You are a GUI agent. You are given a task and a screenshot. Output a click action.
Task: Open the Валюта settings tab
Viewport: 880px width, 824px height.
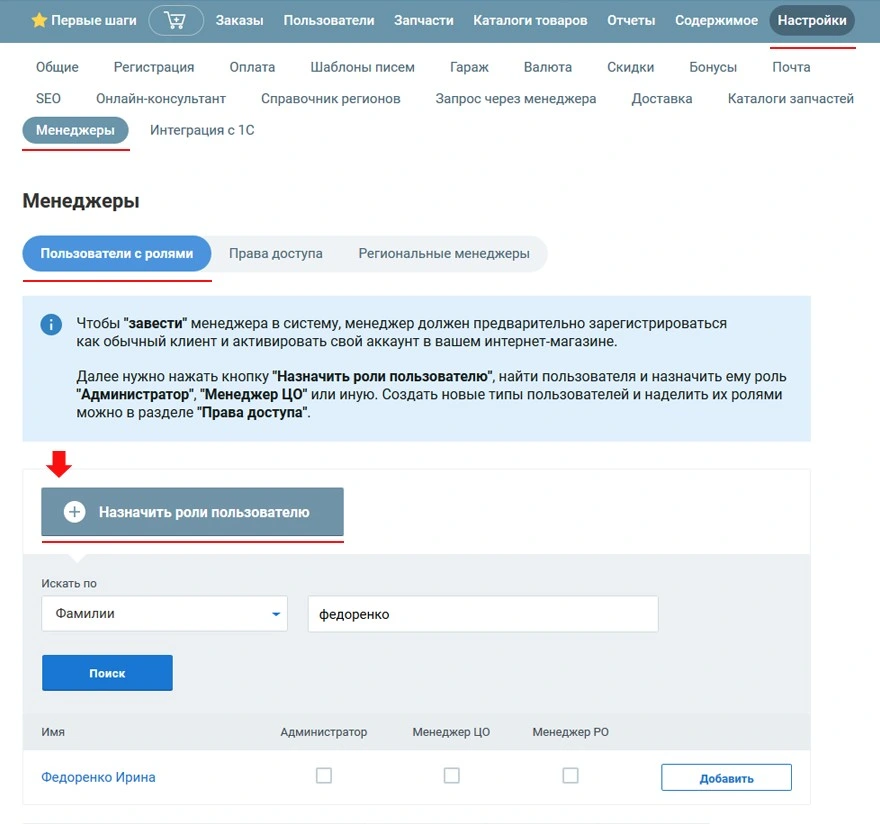point(548,67)
